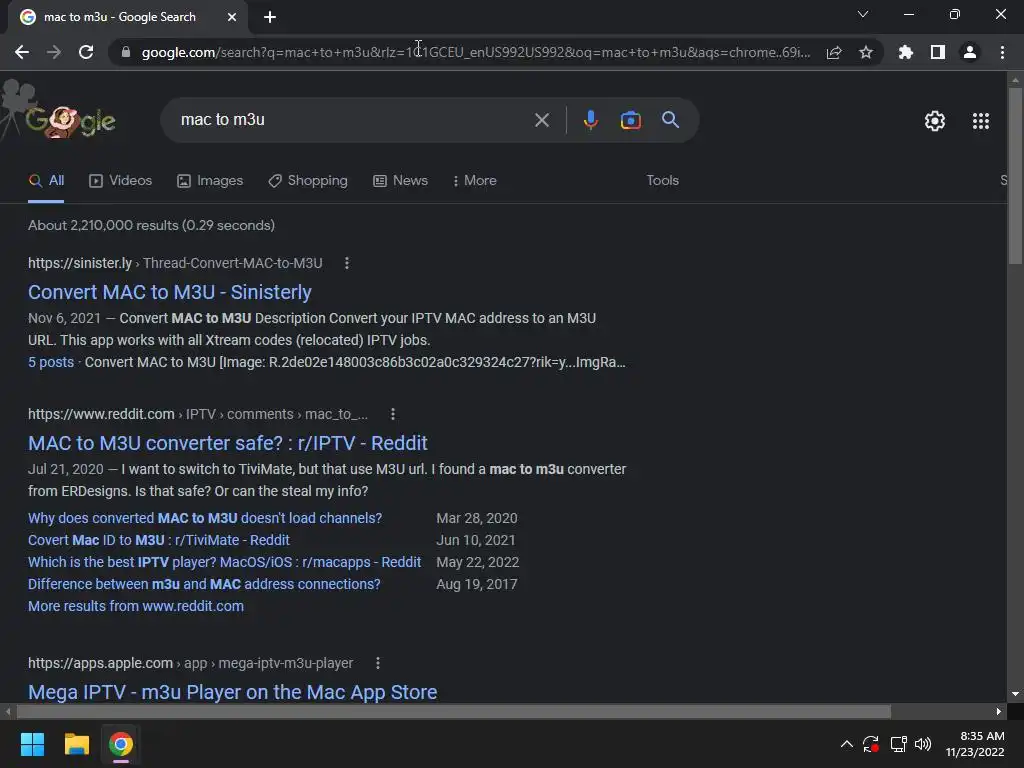The width and height of the screenshot is (1024, 768).
Task: Switch to the News tab
Action: (x=400, y=180)
